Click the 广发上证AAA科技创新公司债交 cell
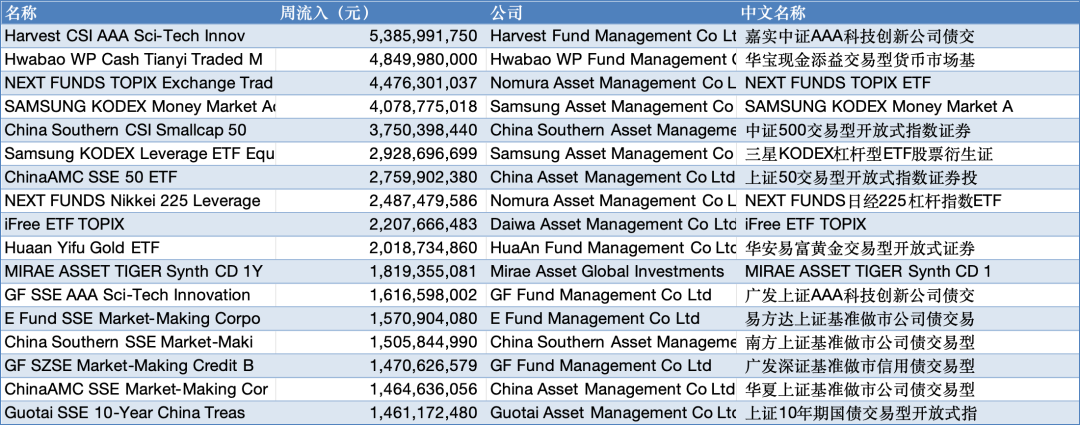The image size is (1080, 425). [908, 296]
